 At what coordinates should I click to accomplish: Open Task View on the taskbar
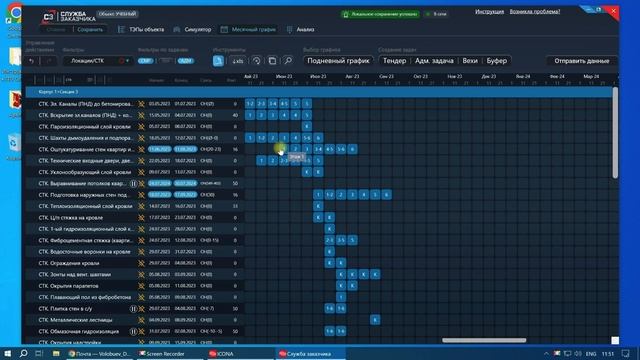[39, 353]
